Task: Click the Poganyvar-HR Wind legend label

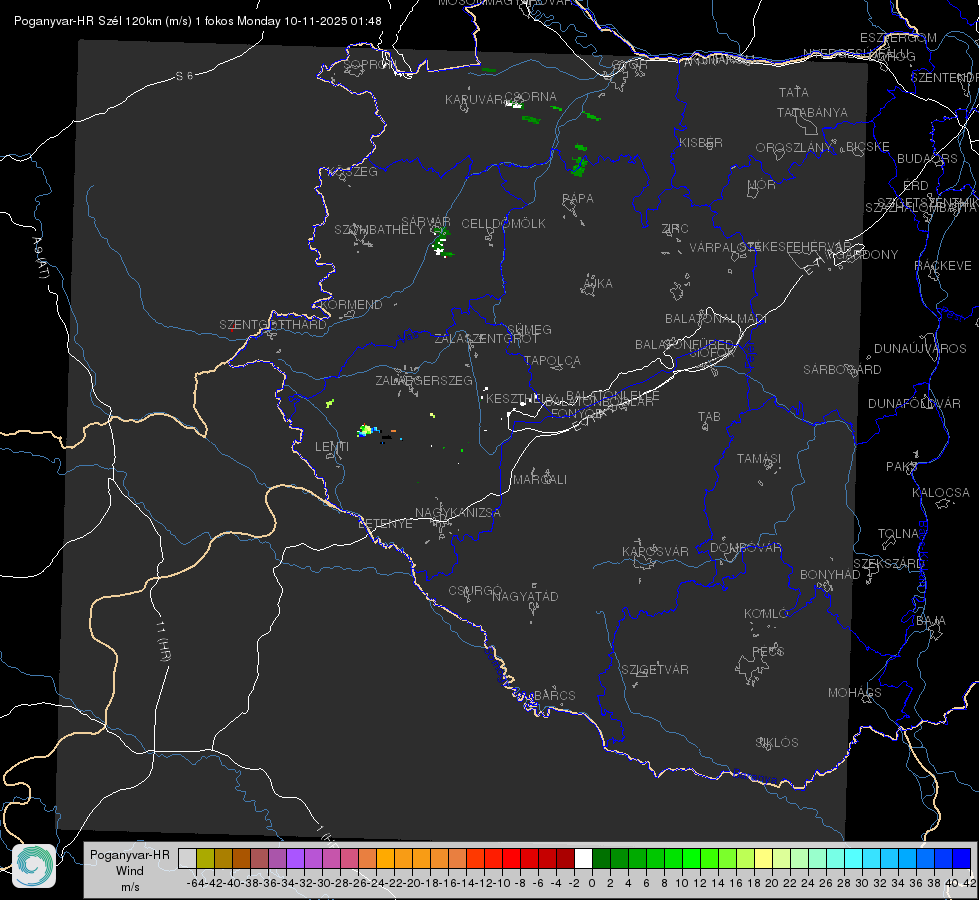Action: click(130, 871)
